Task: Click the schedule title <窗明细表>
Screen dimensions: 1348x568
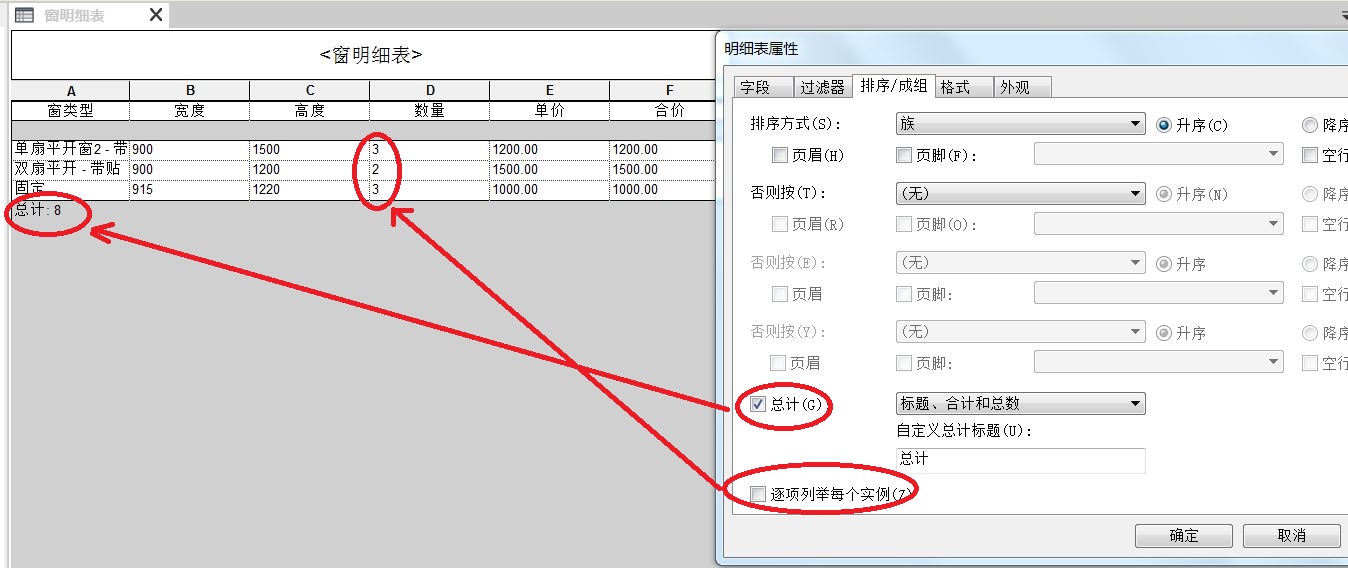Action: pos(370,55)
